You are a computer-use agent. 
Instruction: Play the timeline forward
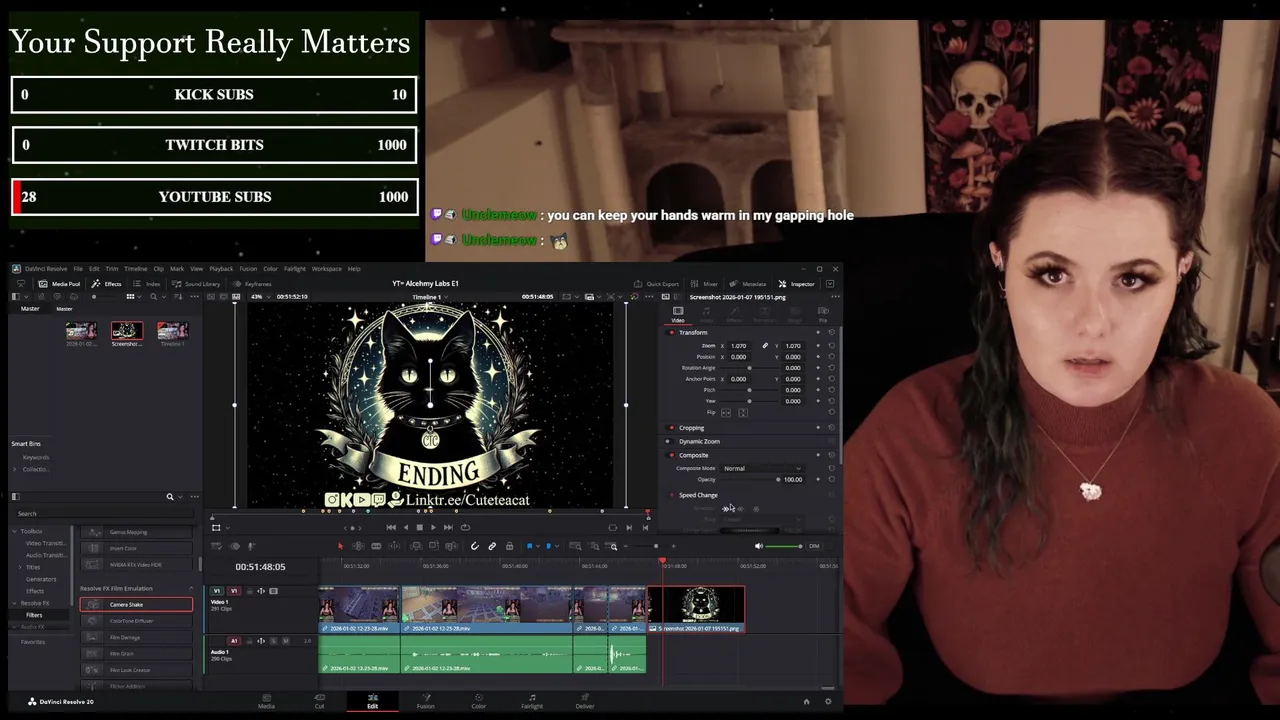tap(434, 527)
